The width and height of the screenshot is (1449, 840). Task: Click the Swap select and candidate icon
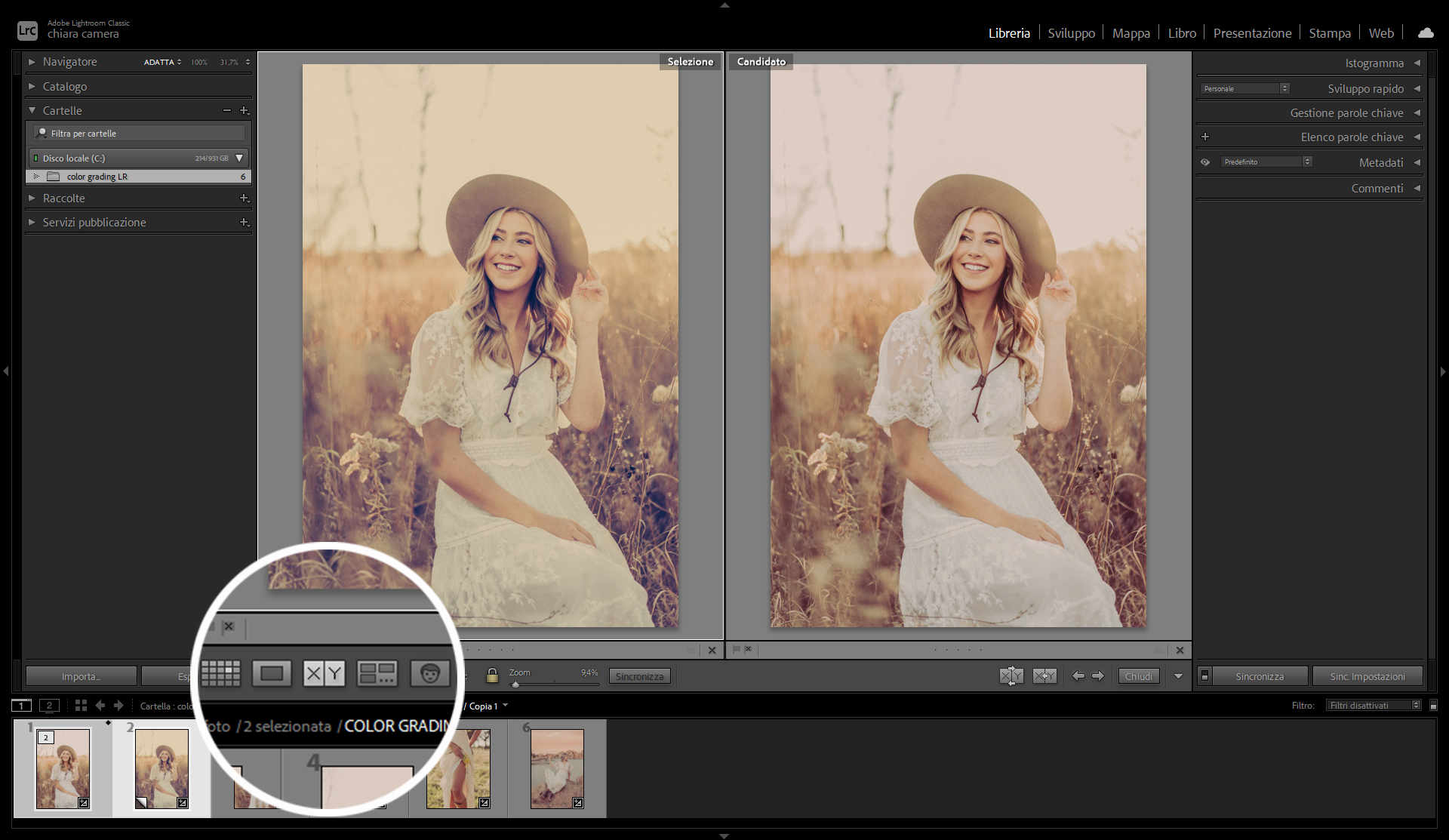(x=1011, y=676)
